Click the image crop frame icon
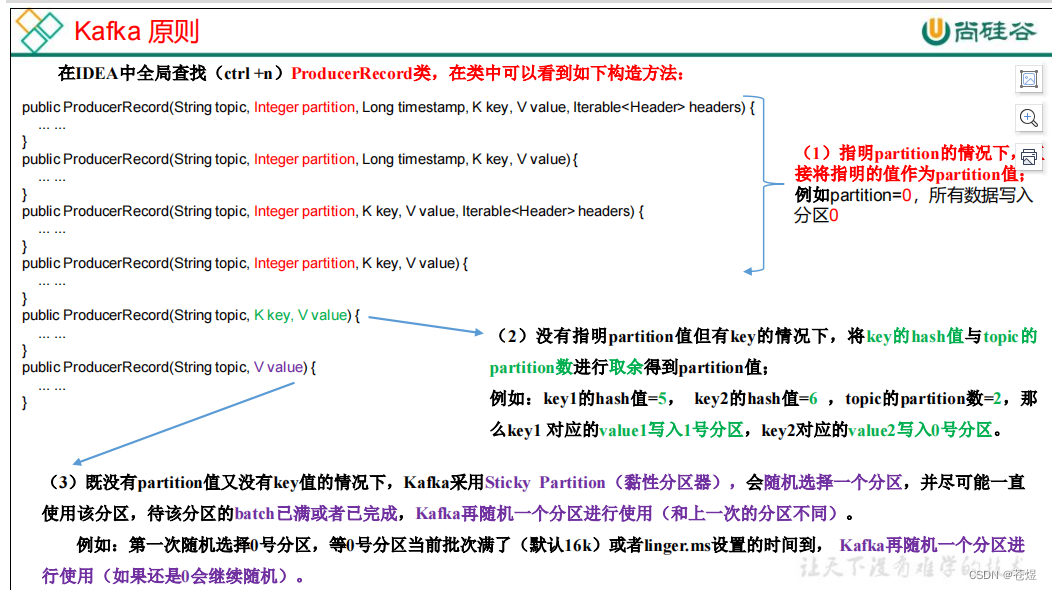The width and height of the screenshot is (1052, 590). [x=1029, y=79]
